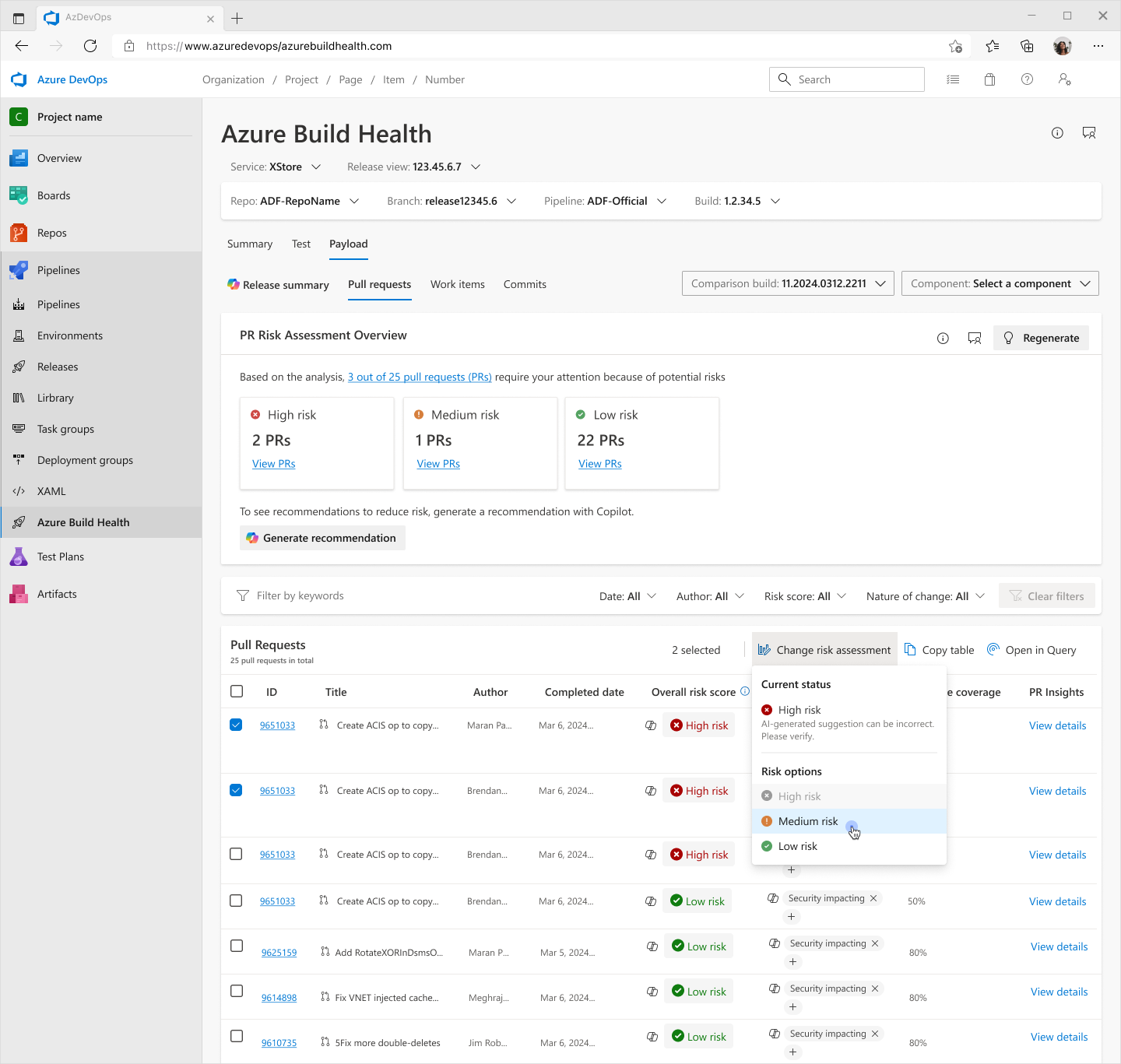Click View details for PR 9625159
The height and width of the screenshot is (1064, 1121).
tap(1059, 946)
